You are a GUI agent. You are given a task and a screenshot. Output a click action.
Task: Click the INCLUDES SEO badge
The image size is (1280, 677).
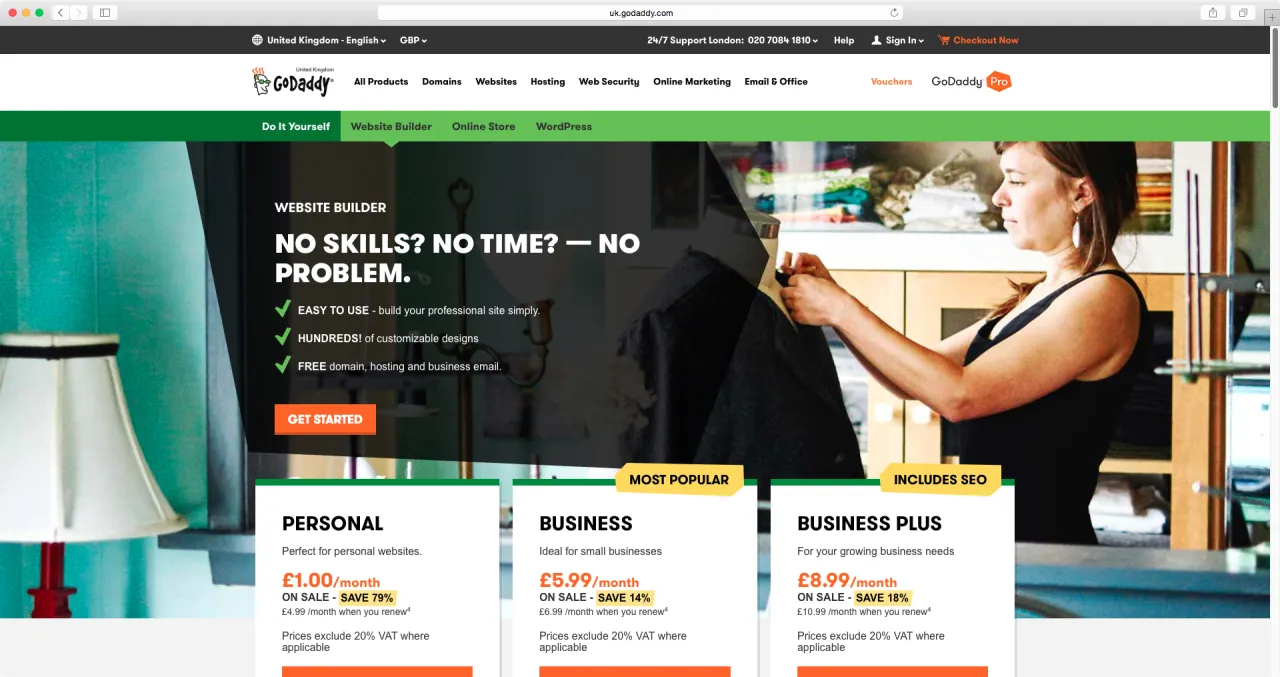click(940, 479)
